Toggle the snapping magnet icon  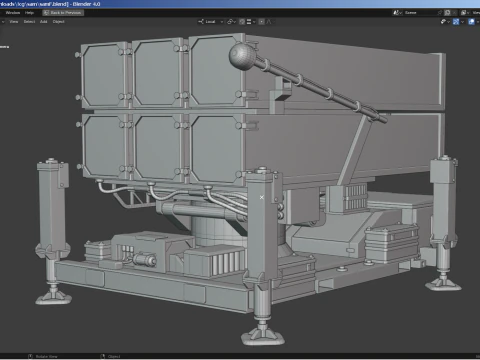point(242,22)
